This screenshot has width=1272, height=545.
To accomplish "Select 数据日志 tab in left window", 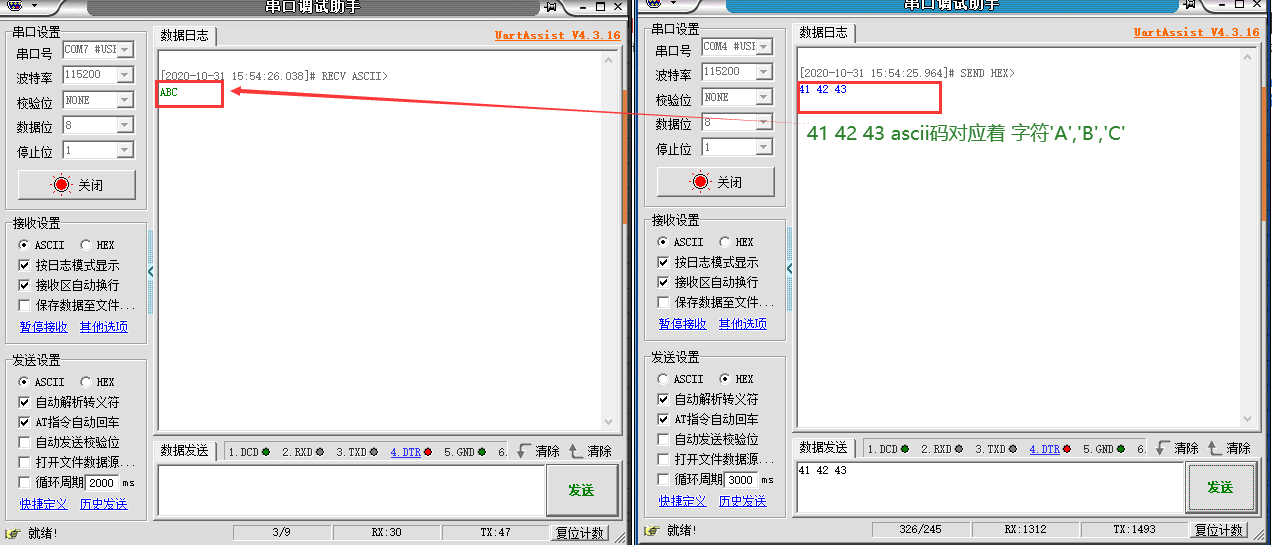I will pyautogui.click(x=185, y=35).
